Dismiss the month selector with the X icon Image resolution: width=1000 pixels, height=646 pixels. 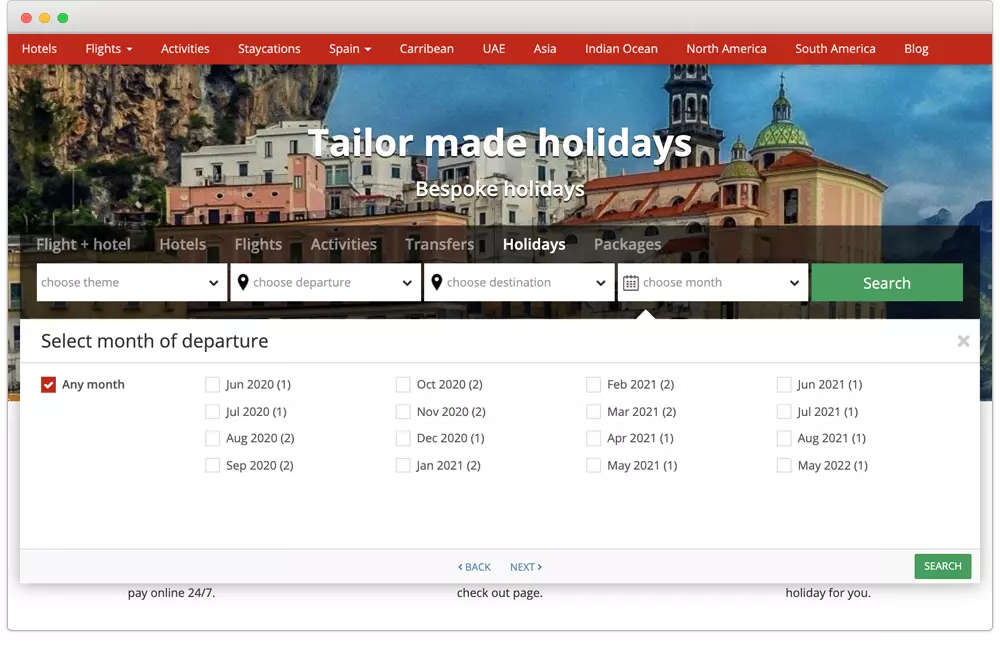tap(963, 341)
